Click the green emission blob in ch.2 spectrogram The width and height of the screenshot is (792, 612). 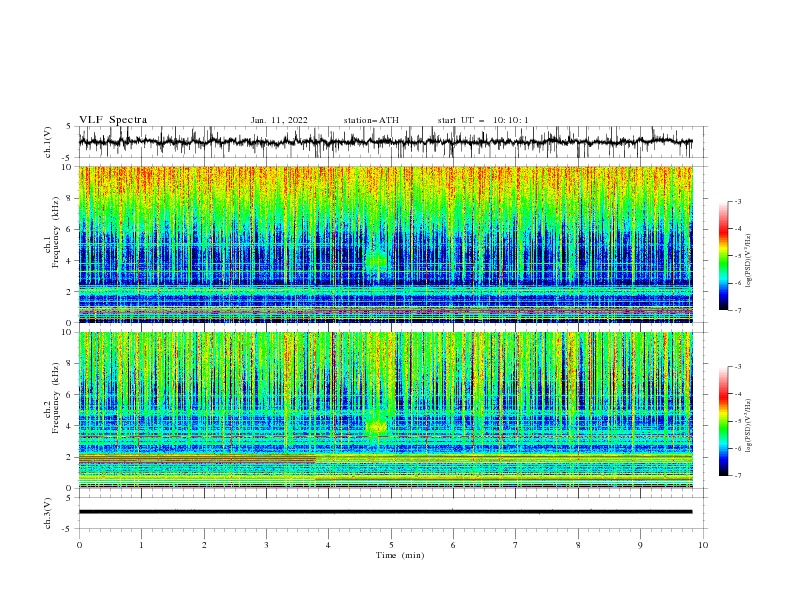point(376,426)
